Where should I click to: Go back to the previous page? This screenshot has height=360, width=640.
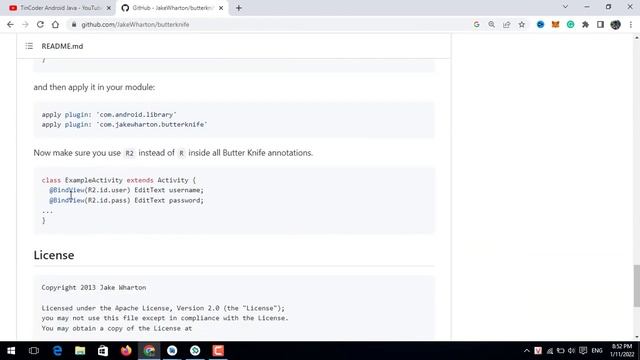coord(10,24)
